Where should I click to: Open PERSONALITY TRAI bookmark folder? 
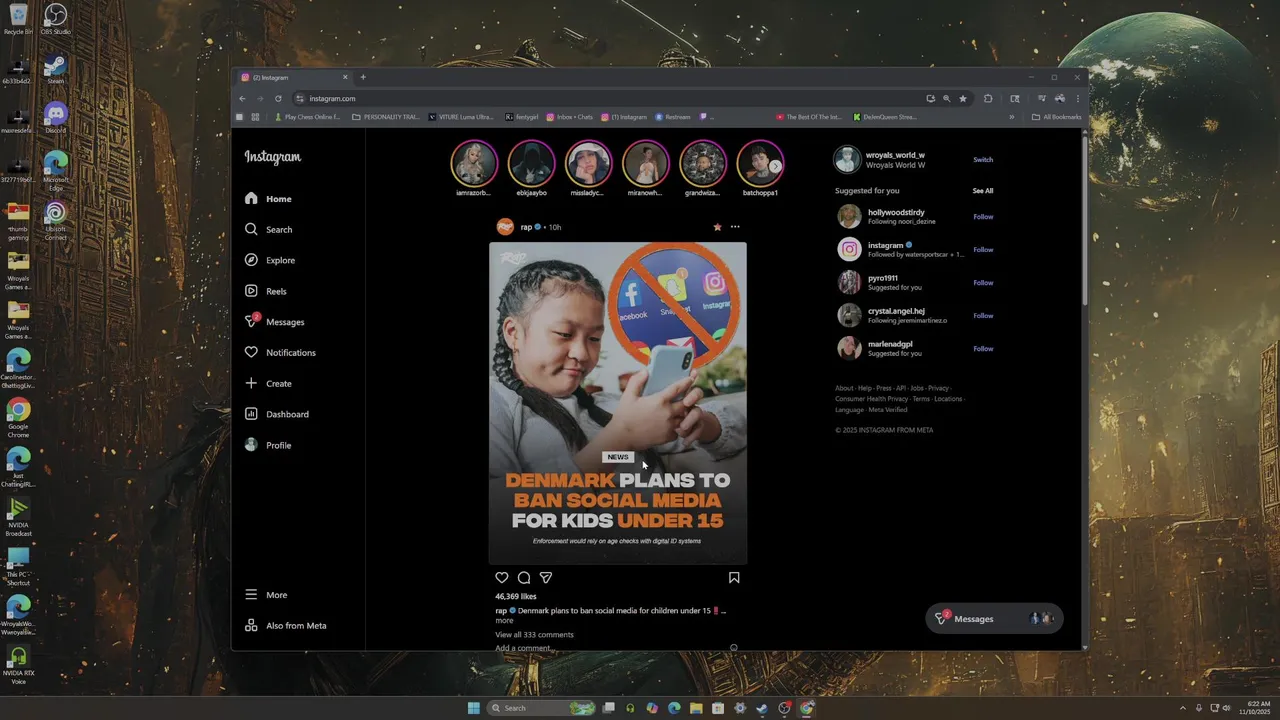coord(386,117)
